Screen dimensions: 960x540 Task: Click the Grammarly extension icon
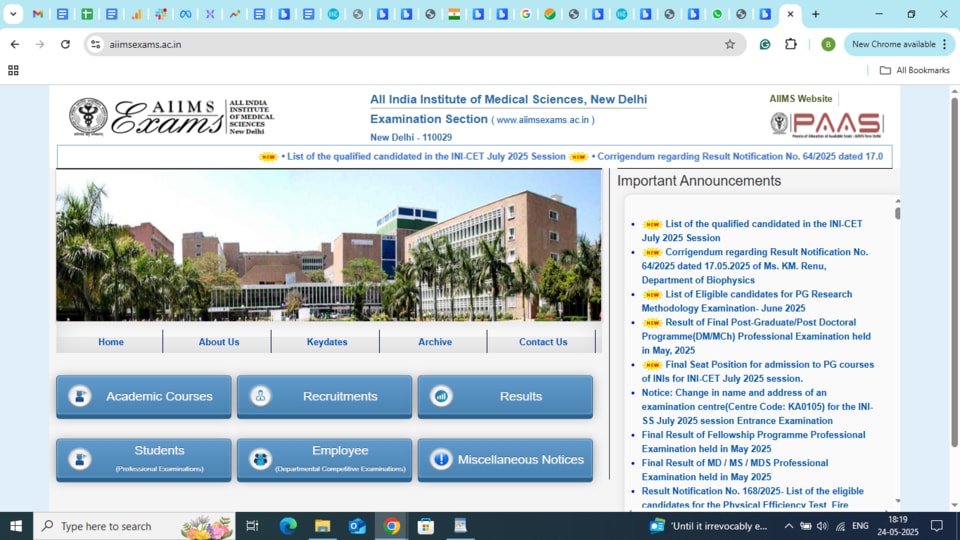(765, 44)
